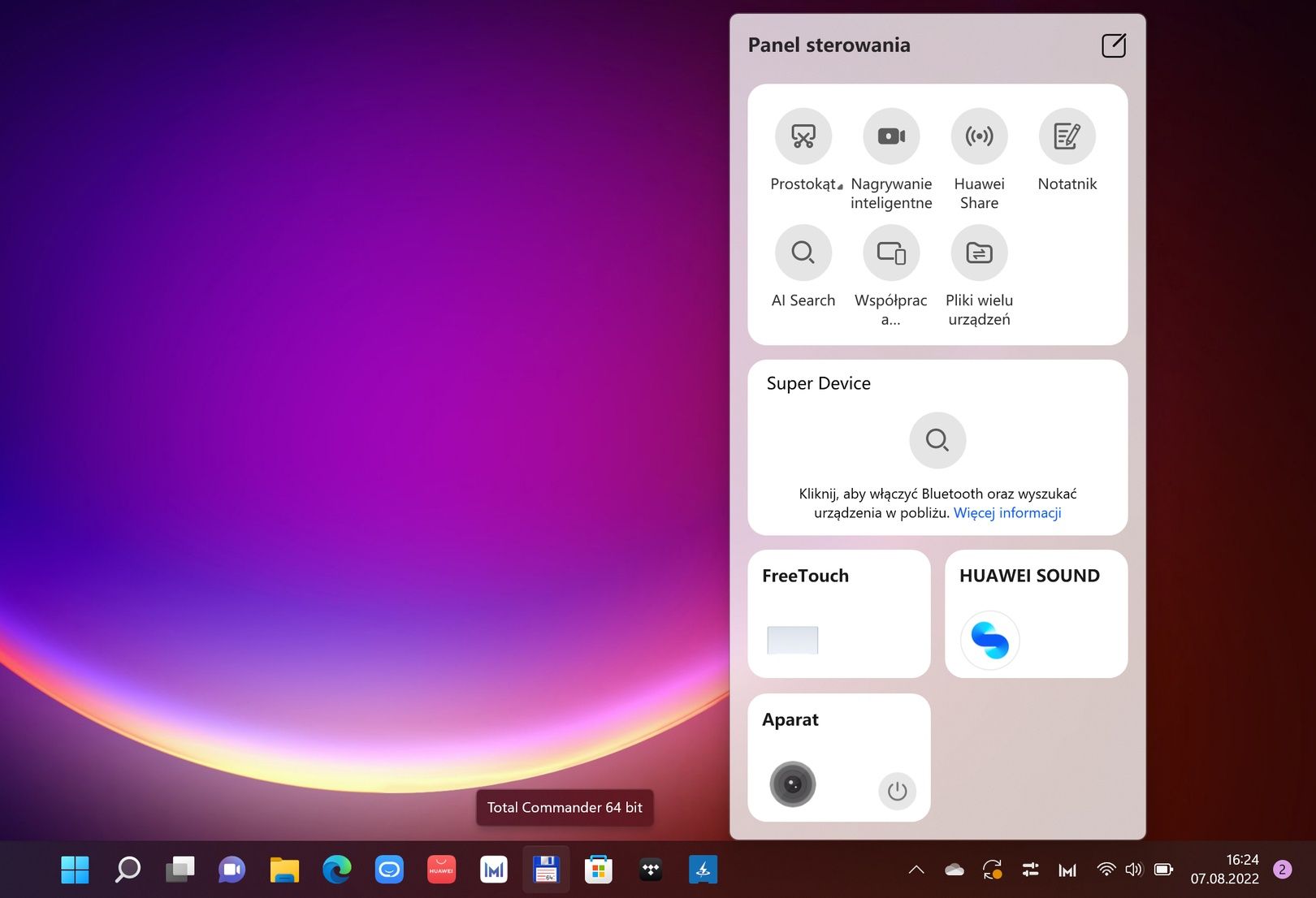Screen dimensions: 1316x898
Task: Open the FreeTouch card
Action: pyautogui.click(x=839, y=614)
